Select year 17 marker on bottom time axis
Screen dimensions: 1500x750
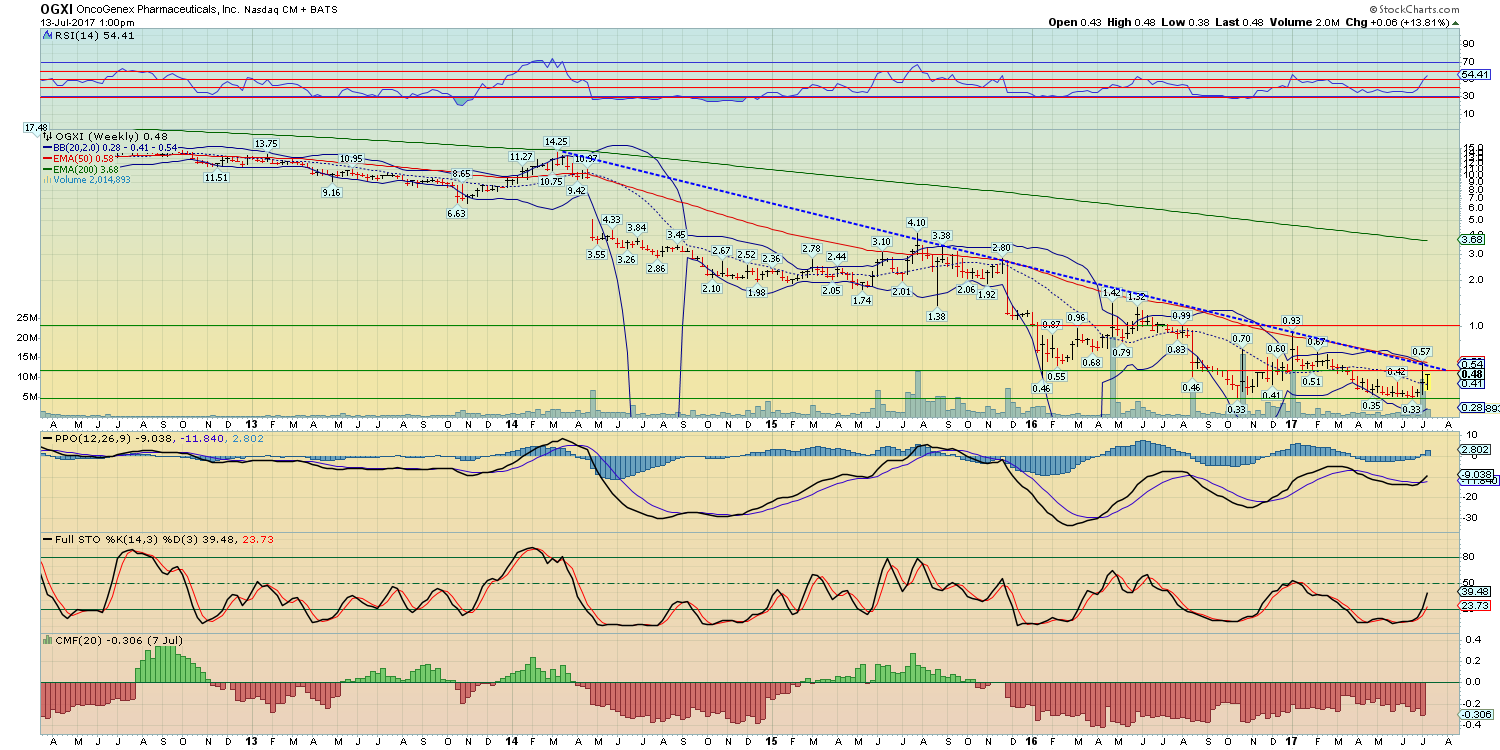click(1289, 743)
